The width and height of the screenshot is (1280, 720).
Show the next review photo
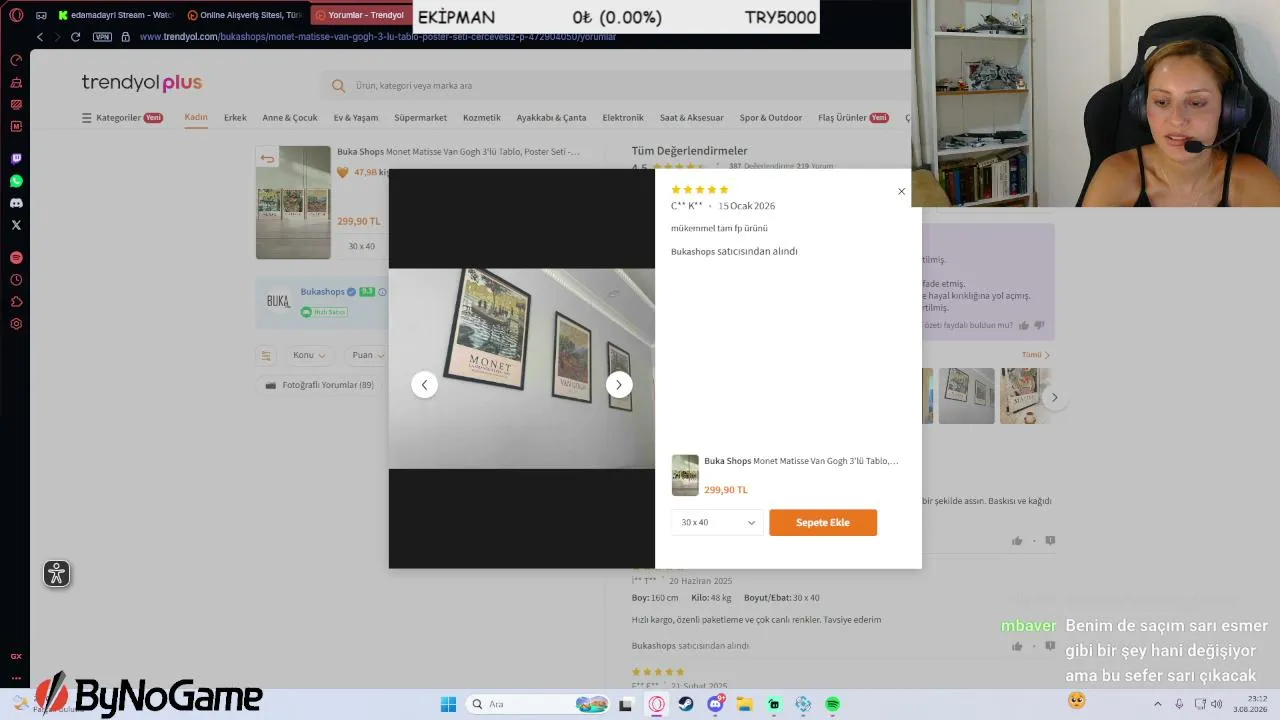point(619,385)
